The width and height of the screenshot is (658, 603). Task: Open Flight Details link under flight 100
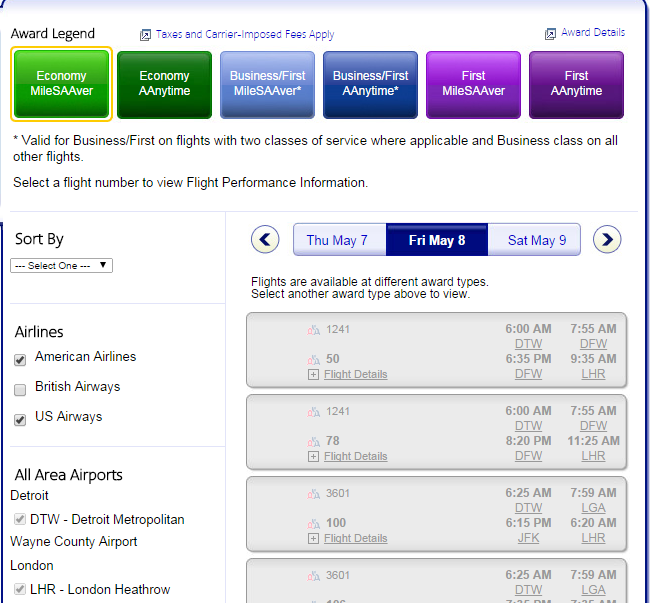[355, 538]
